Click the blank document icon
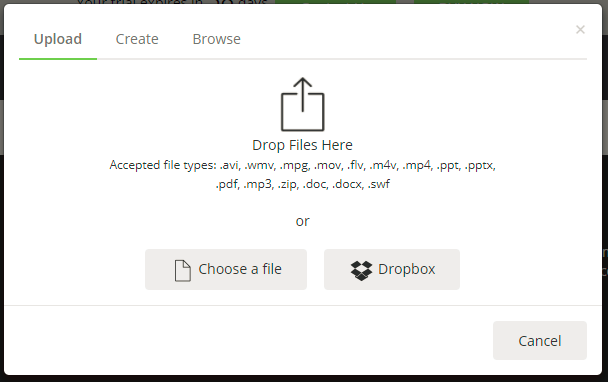This screenshot has height=382, width=608. [x=183, y=270]
